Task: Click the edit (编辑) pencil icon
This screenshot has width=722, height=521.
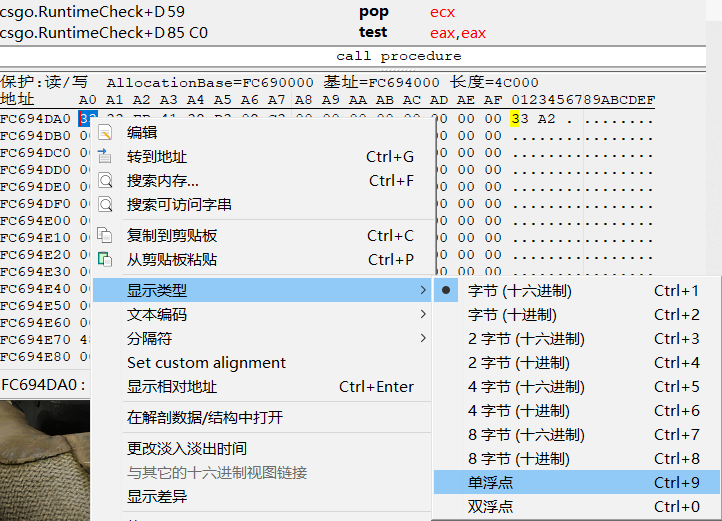Action: [x=105, y=133]
